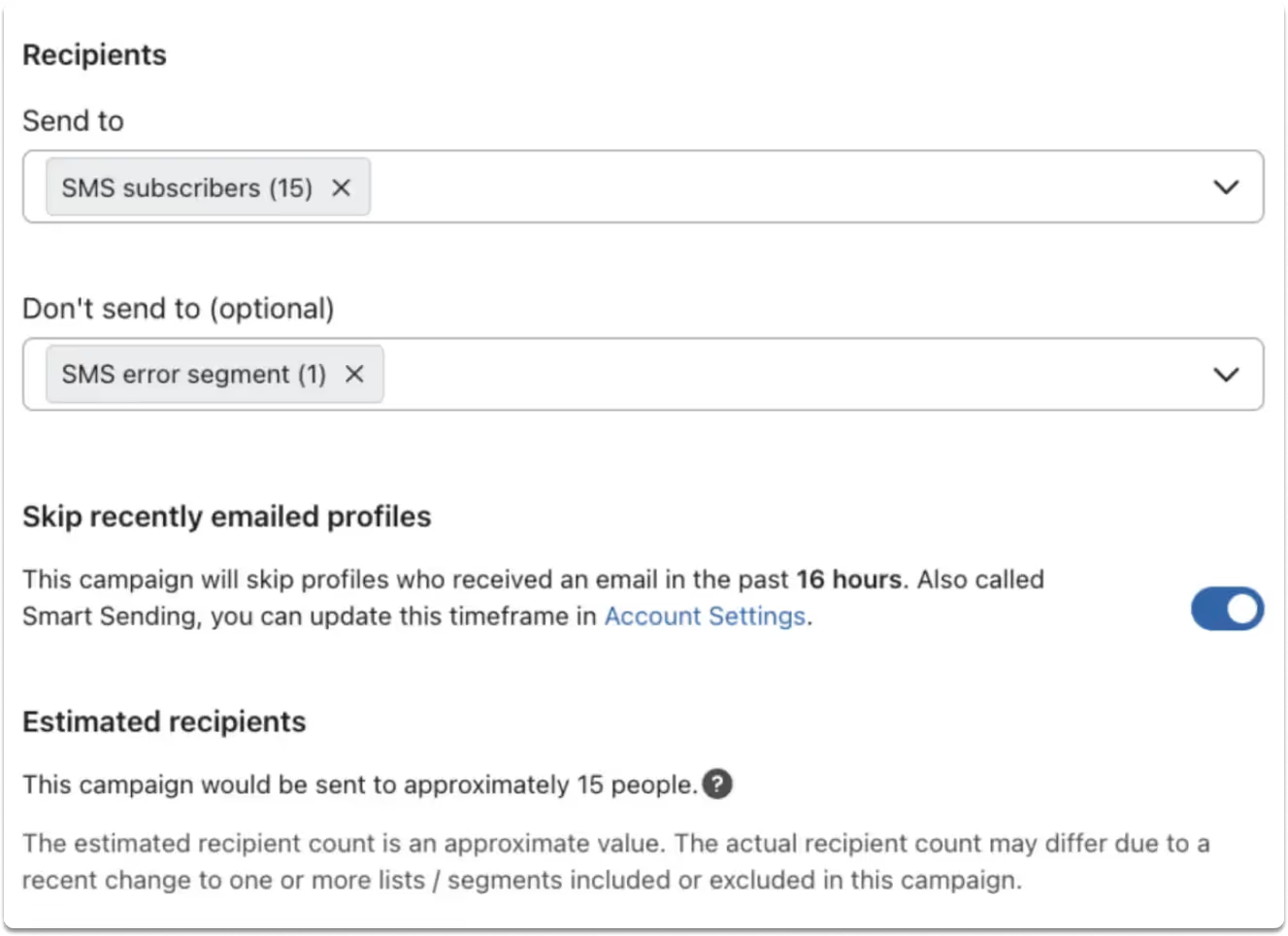Remove the SMS subscribers (15) chip
Screen dimensions: 1288x936
(341, 187)
